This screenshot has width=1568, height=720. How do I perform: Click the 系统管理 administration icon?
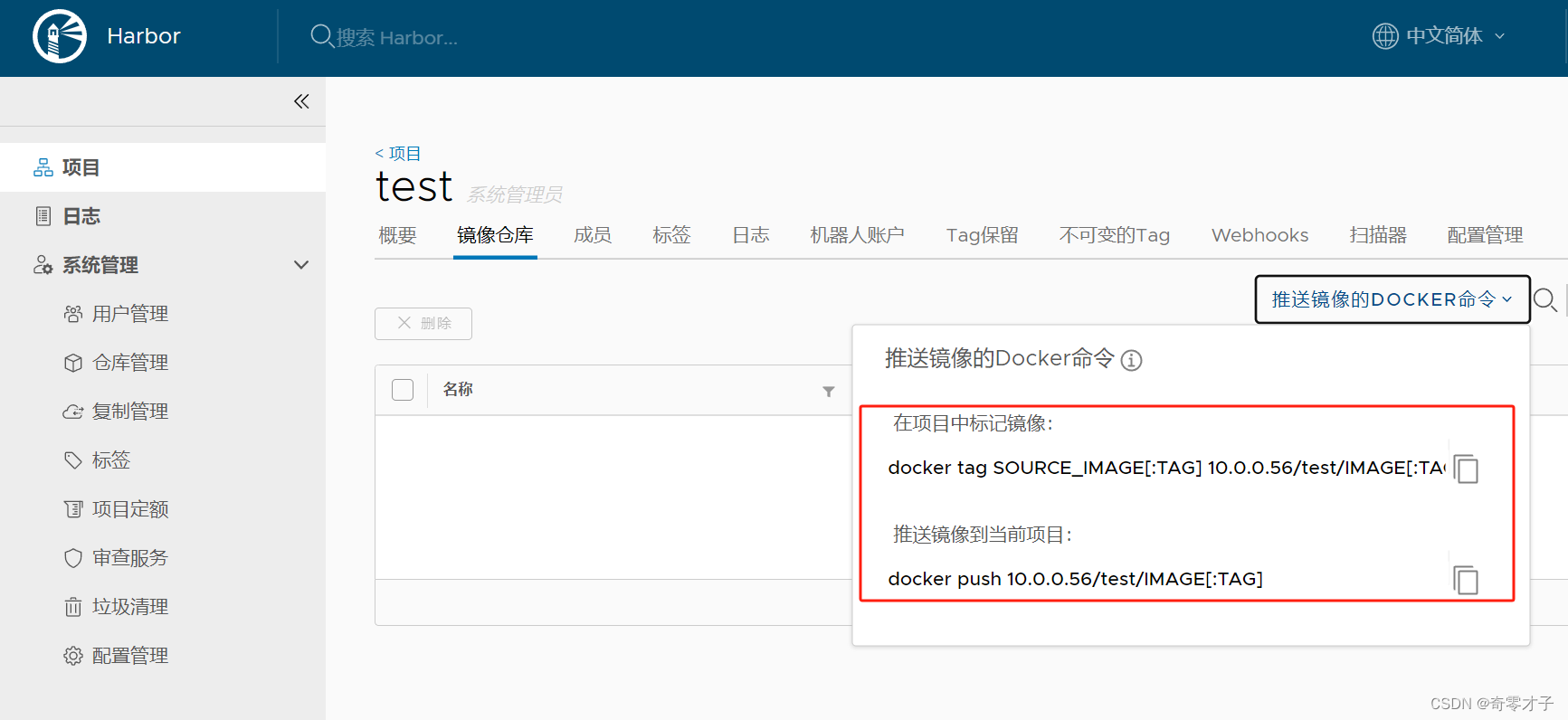(43, 265)
